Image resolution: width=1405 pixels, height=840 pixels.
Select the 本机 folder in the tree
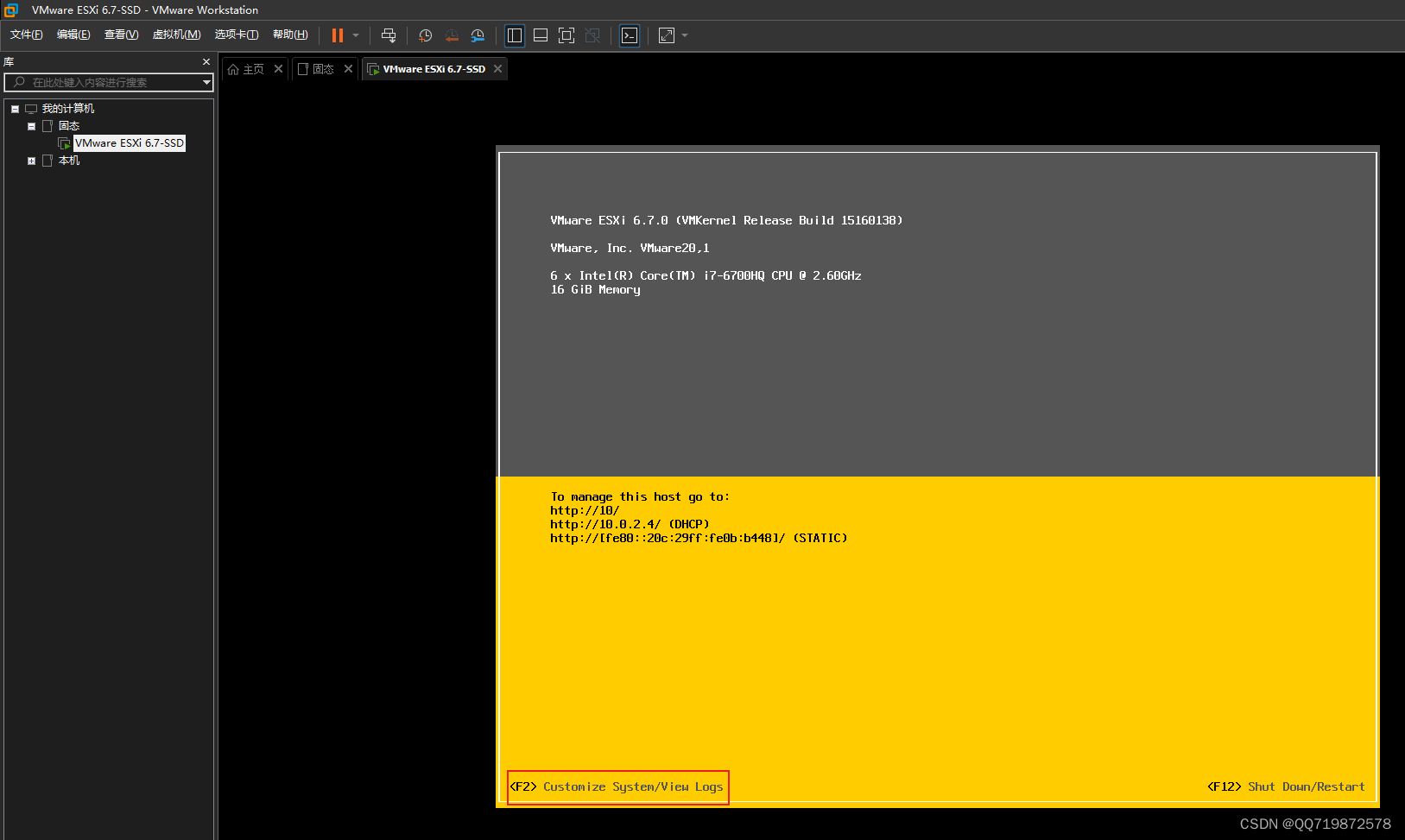[69, 161]
